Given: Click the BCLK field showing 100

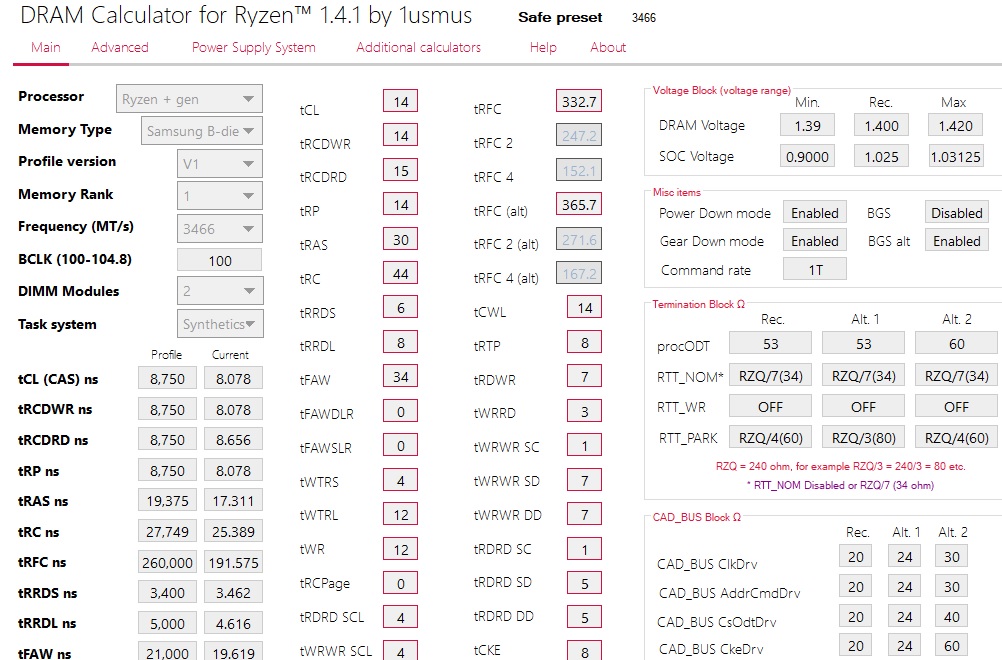Looking at the screenshot, I should 219,260.
